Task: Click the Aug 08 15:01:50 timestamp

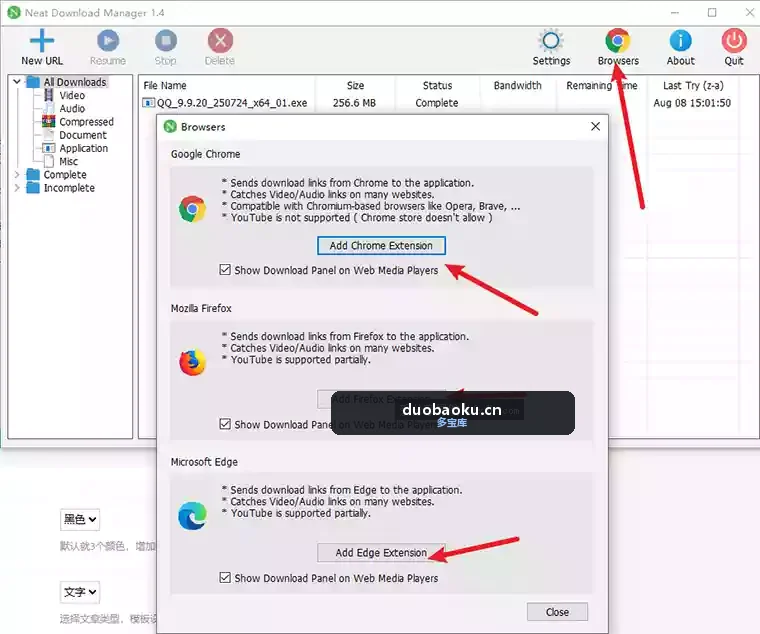Action: (692, 103)
